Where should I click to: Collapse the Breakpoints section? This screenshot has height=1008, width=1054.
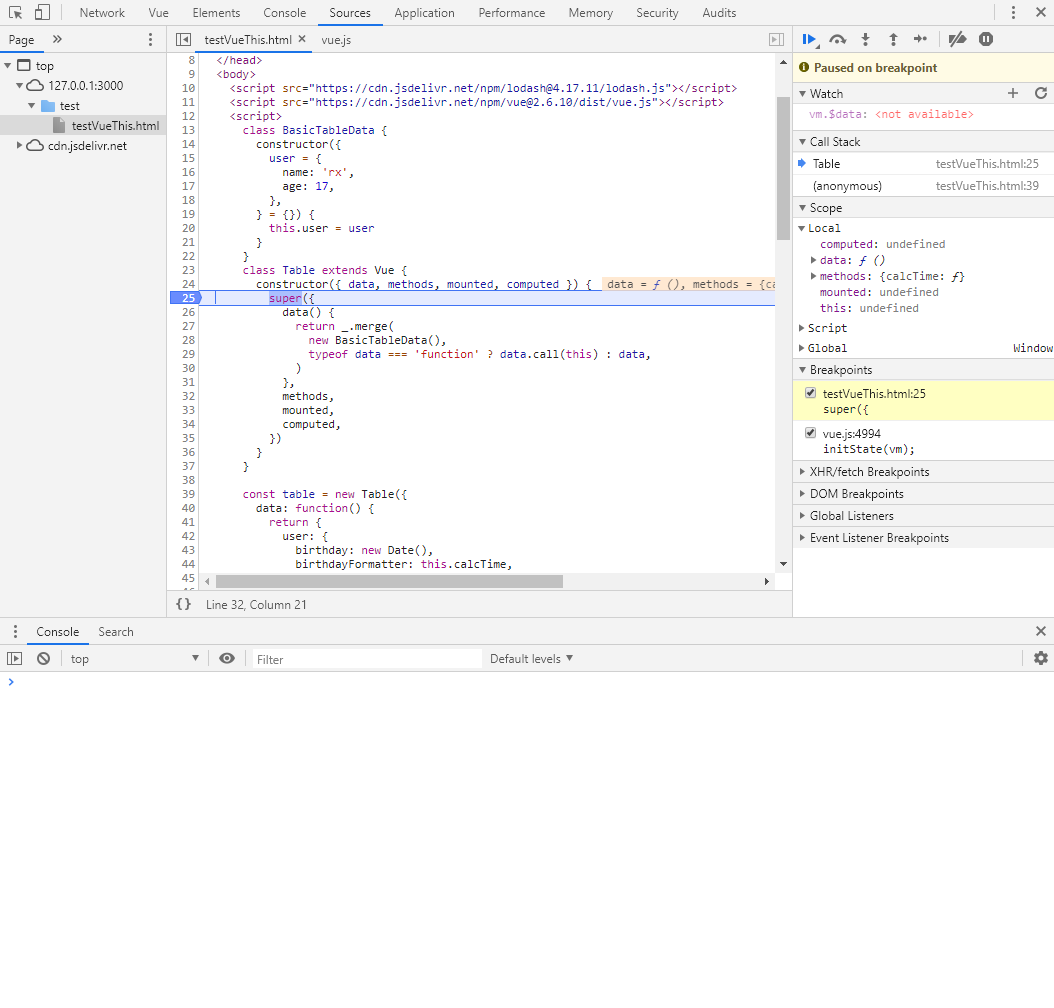(802, 370)
